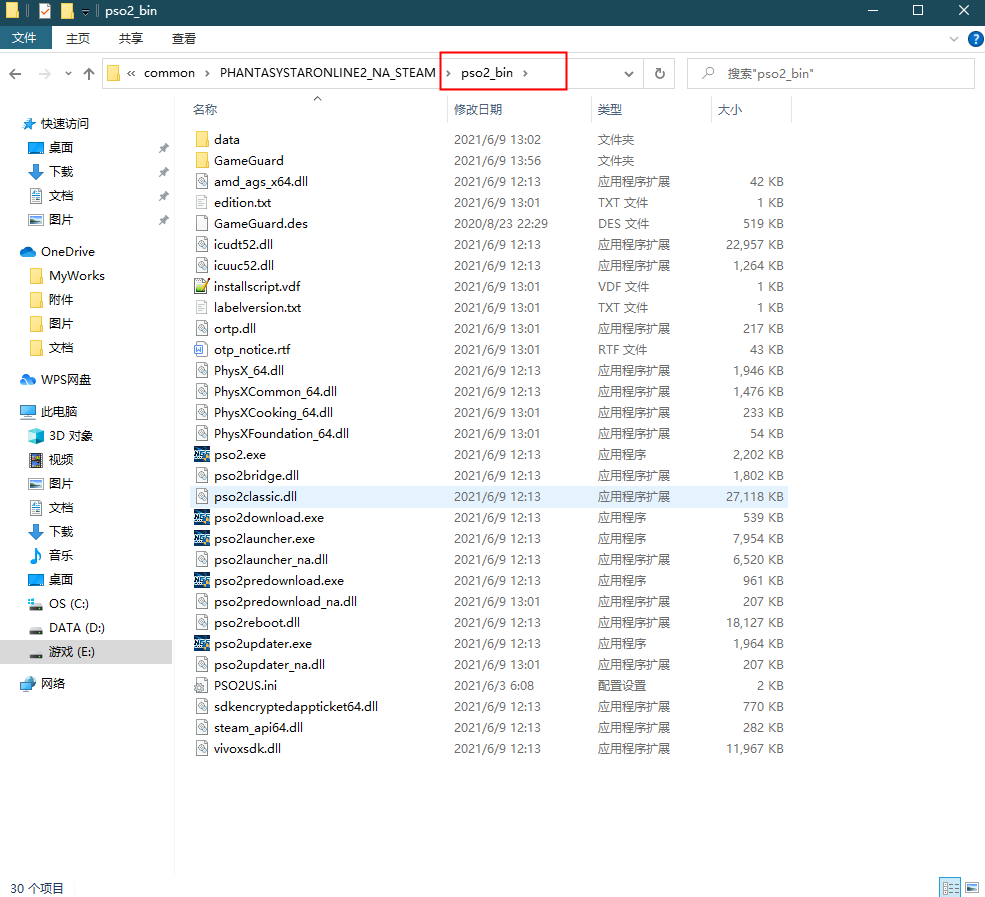Screen dimensions: 985x897
Task: Select the amd_ags_x64.dll file icon
Action: (202, 182)
